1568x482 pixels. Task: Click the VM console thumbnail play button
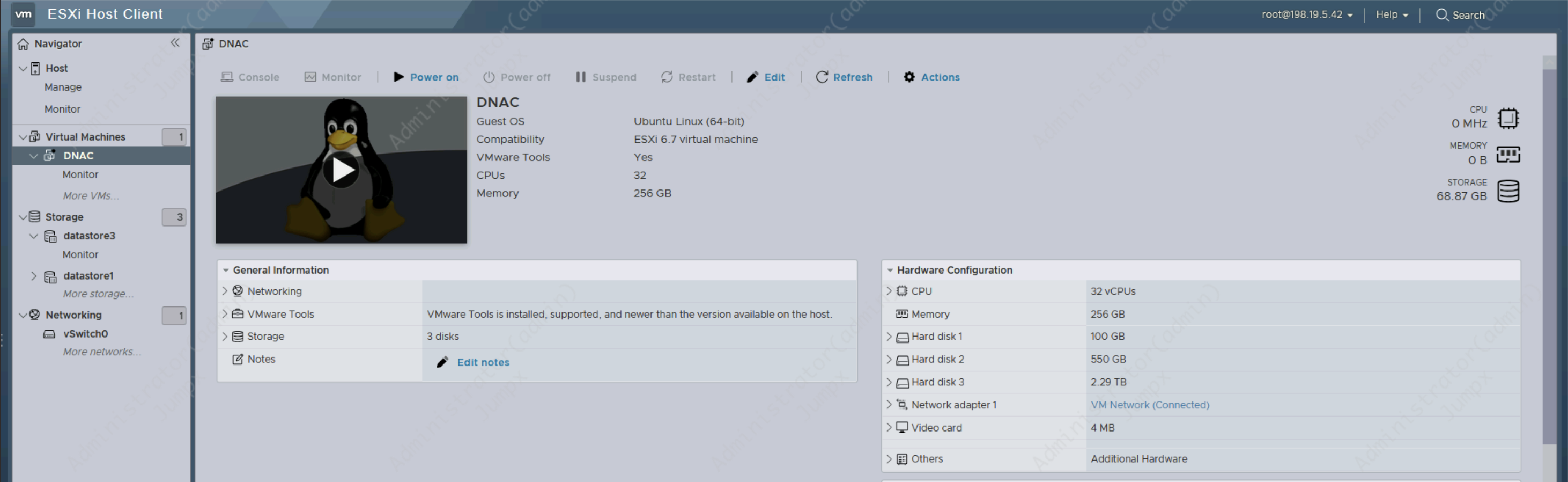[341, 170]
